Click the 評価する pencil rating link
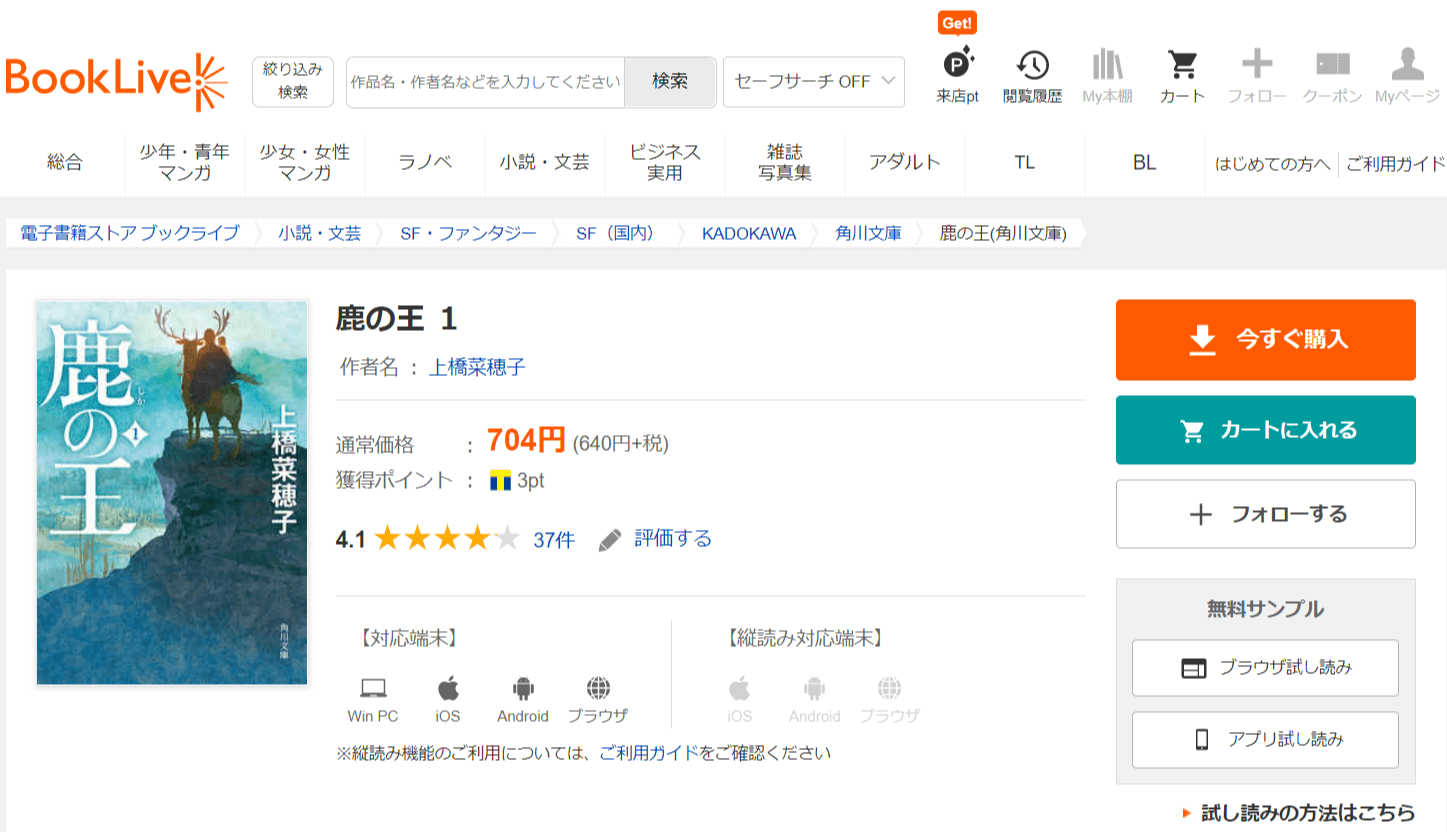This screenshot has height=832, width=1447. pos(656,540)
